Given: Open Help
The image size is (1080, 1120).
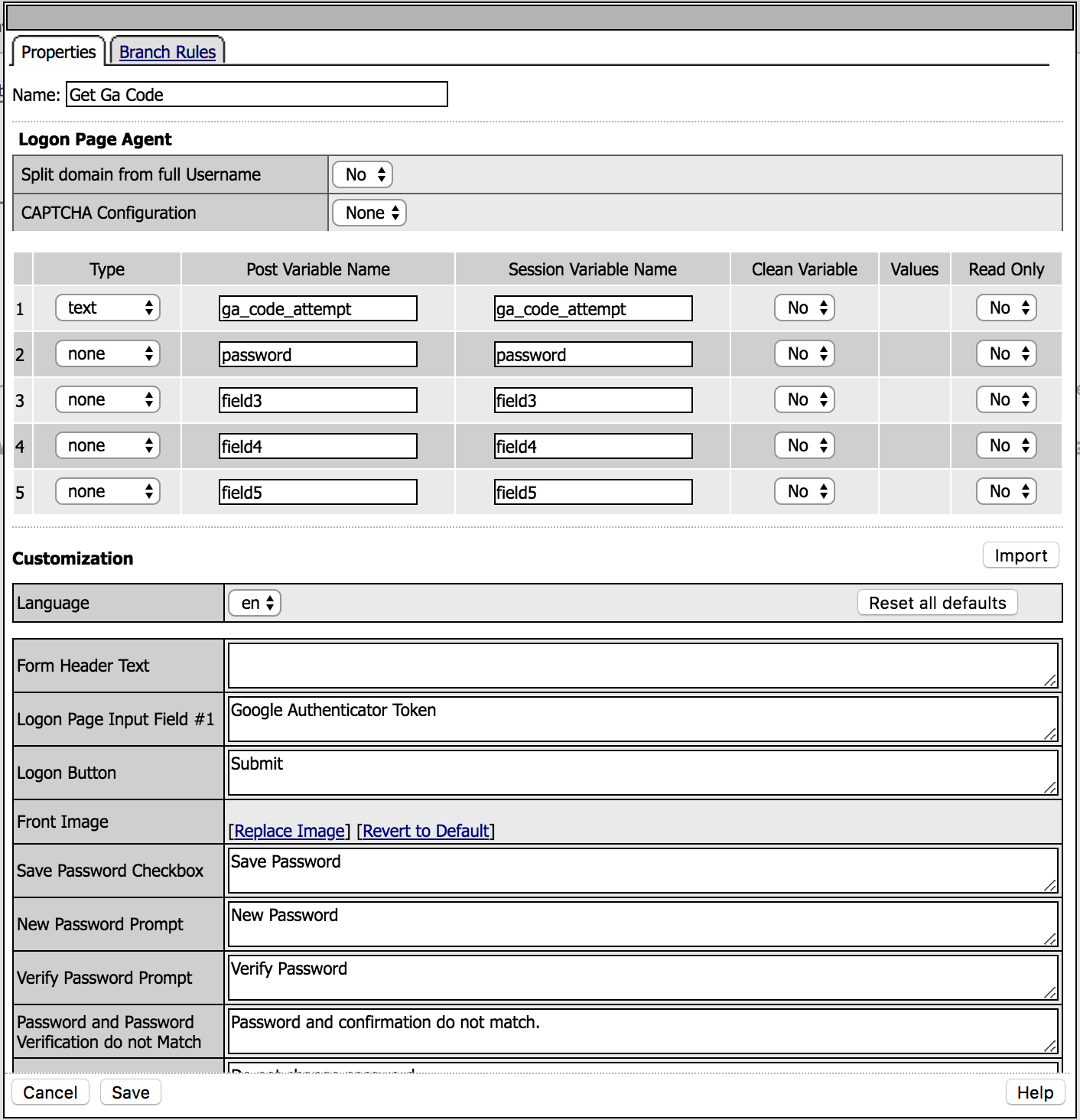Looking at the screenshot, I should (x=1036, y=1092).
